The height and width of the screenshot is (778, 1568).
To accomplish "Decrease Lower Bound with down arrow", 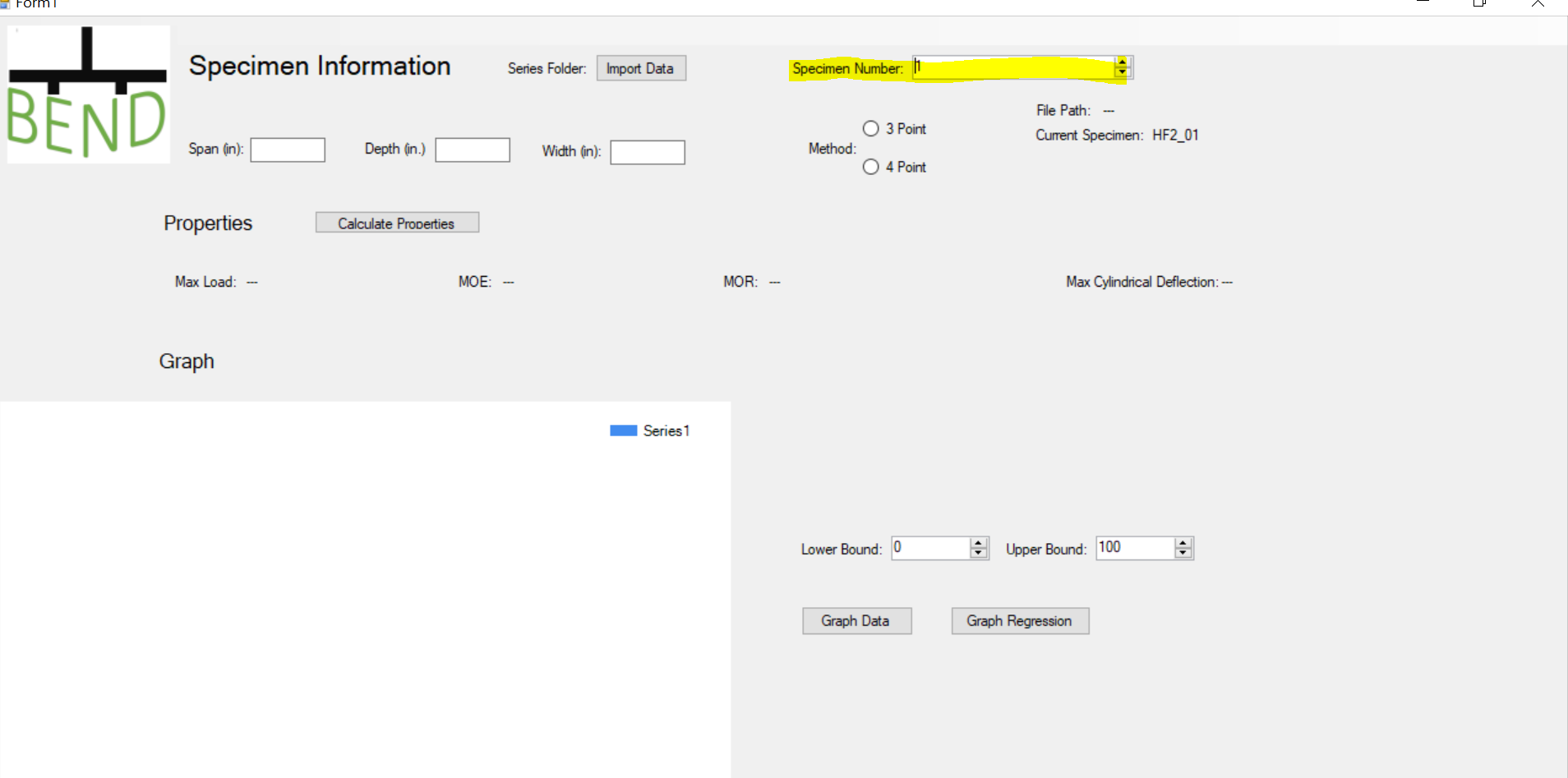I will point(979,553).
